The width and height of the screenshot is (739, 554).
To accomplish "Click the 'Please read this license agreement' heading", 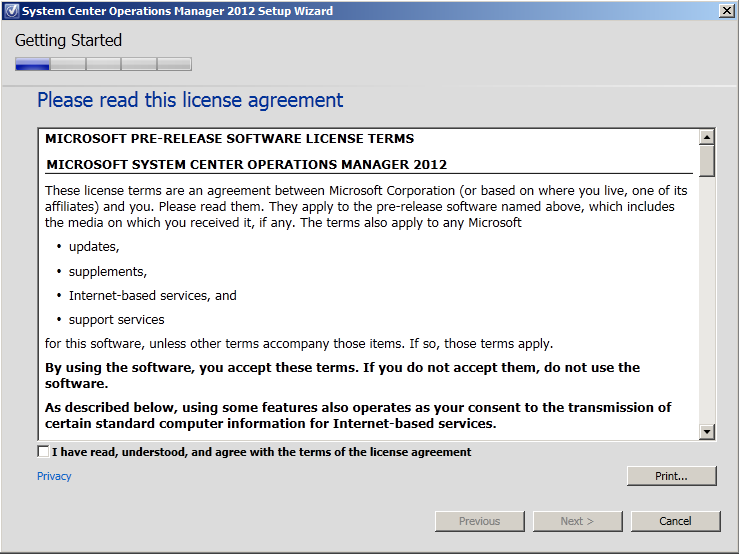I will click(190, 100).
